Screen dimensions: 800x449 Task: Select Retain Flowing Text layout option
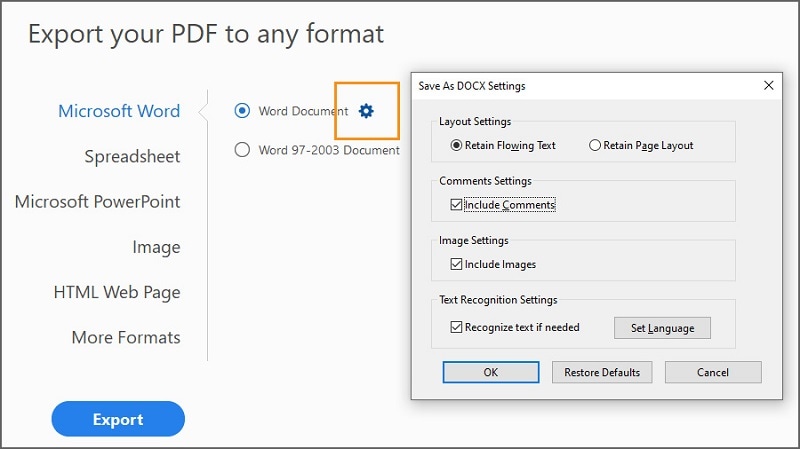(457, 145)
